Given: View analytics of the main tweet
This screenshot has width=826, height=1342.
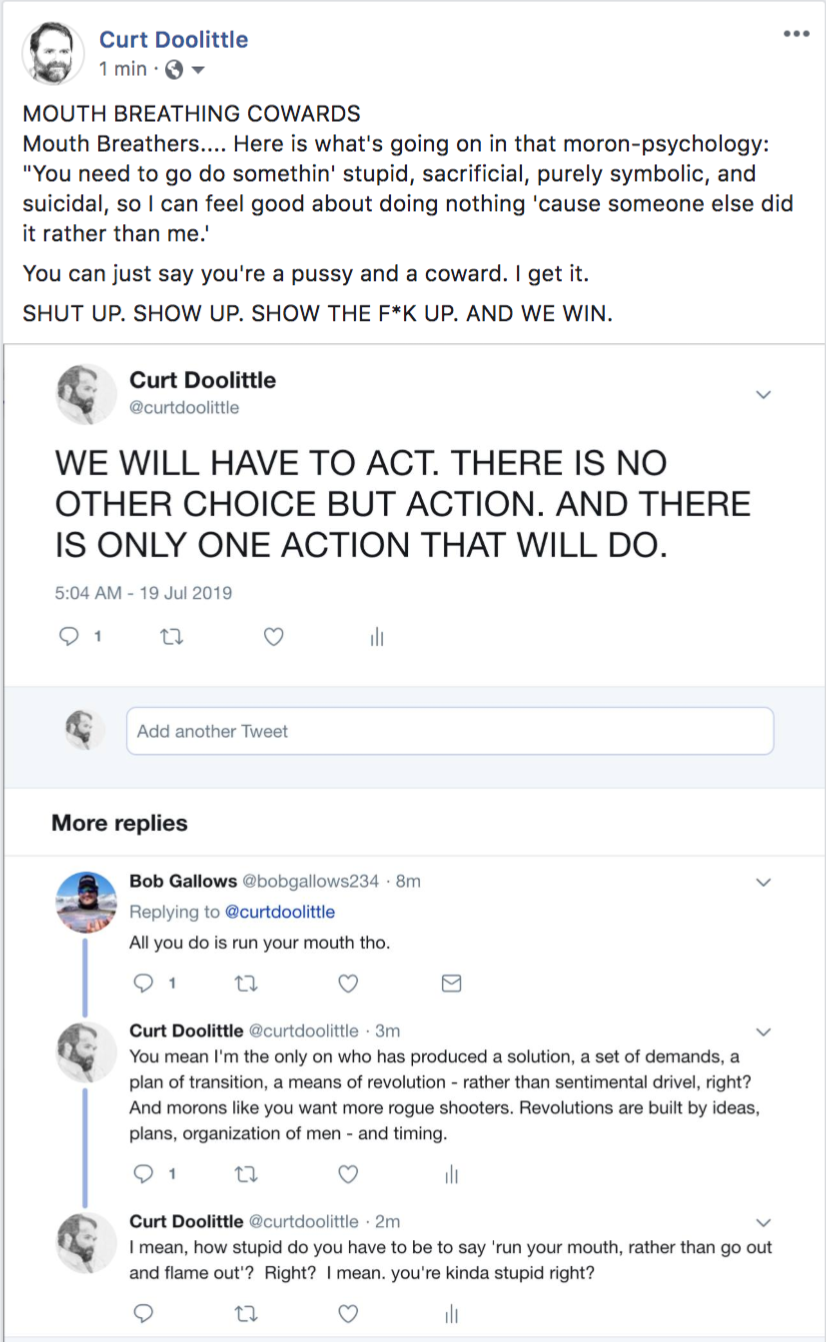Looking at the screenshot, I should [x=377, y=637].
